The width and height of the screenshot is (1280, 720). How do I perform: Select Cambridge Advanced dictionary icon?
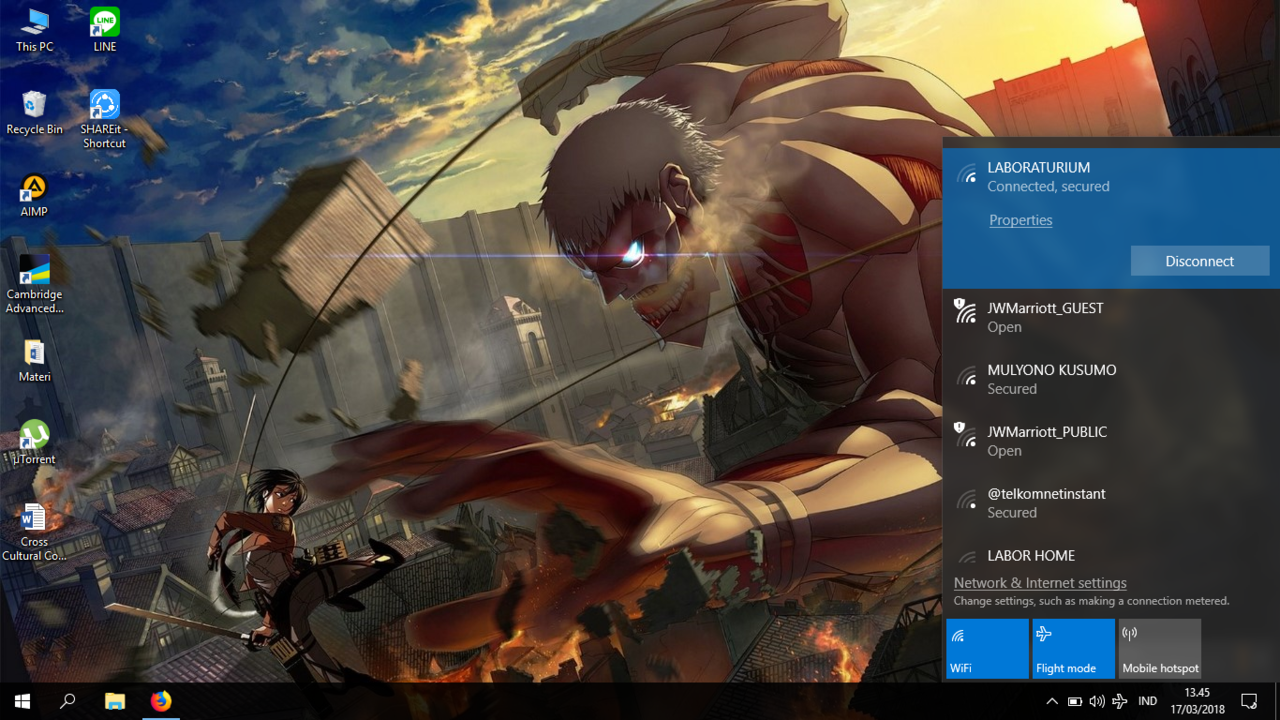[34, 285]
